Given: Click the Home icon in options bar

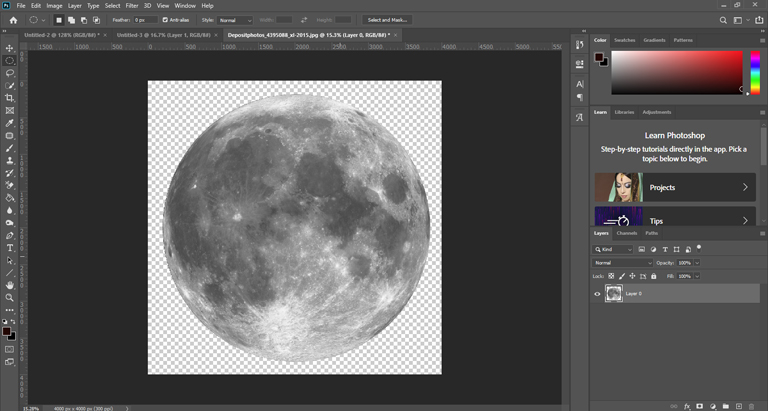Looking at the screenshot, I should tap(13, 20).
